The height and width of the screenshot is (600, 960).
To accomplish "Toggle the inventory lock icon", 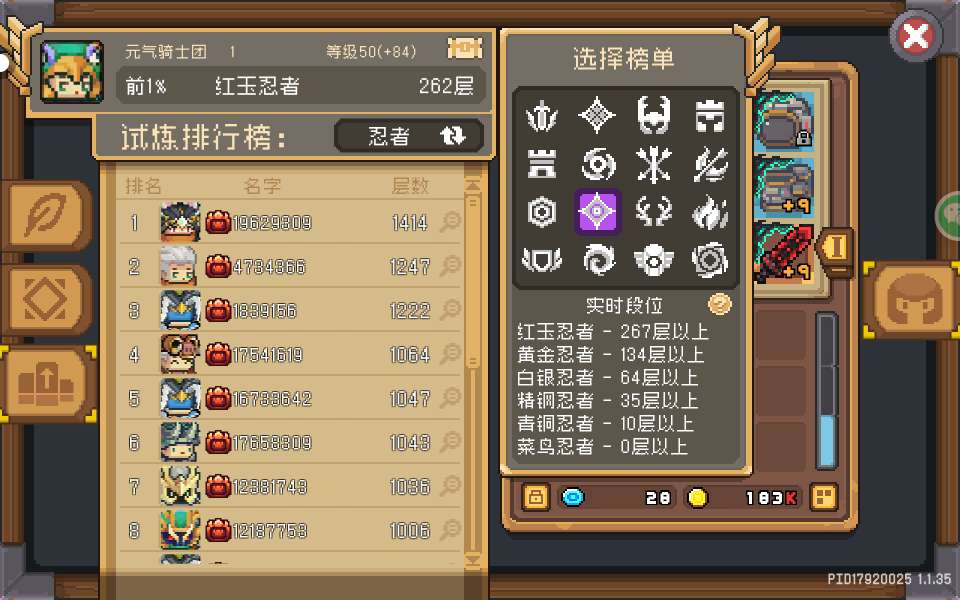I will [535, 497].
